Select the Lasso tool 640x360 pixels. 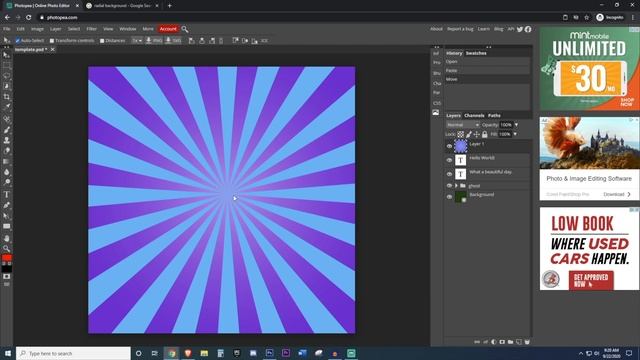click(x=7, y=76)
